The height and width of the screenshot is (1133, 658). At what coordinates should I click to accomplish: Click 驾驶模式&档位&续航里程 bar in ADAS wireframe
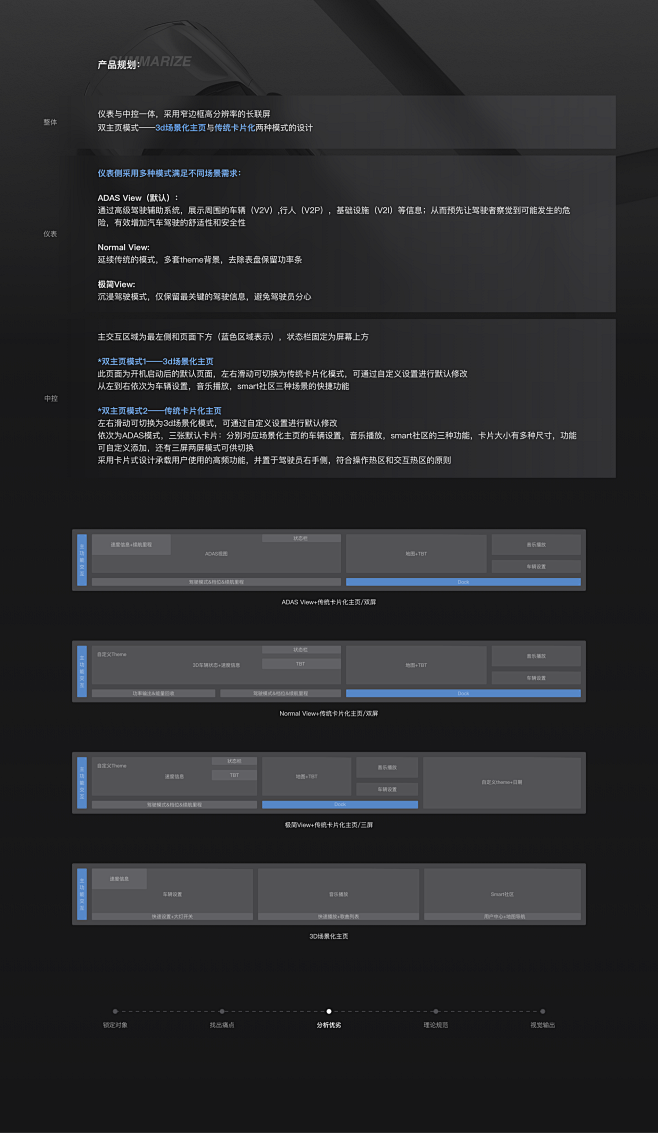click(217, 582)
